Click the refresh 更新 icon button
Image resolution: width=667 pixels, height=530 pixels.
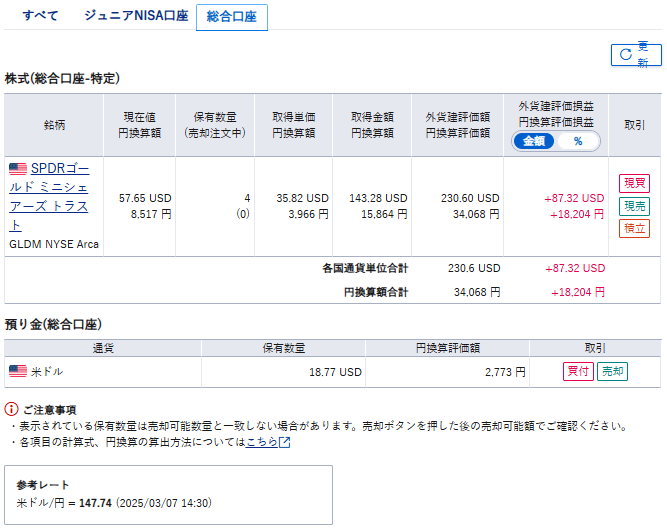tap(636, 55)
